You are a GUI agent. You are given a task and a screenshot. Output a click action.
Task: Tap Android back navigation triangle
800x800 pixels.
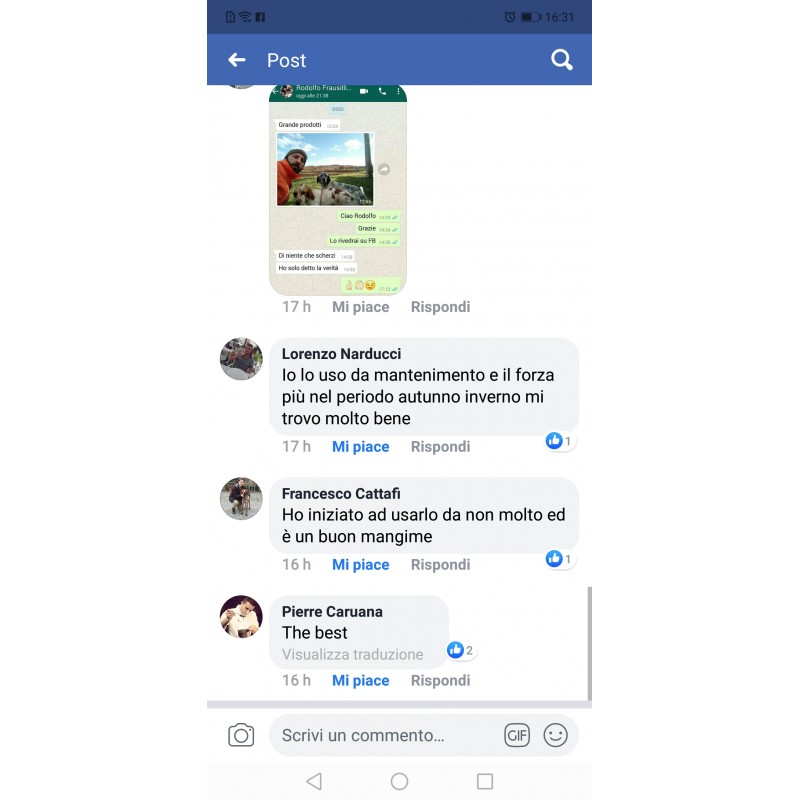pyautogui.click(x=314, y=781)
